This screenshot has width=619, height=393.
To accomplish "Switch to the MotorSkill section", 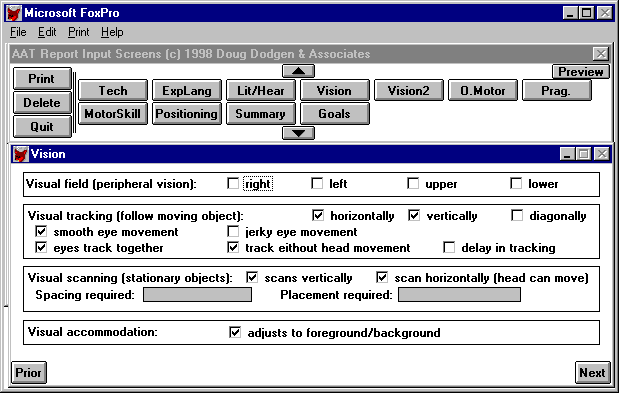I will tap(113, 114).
